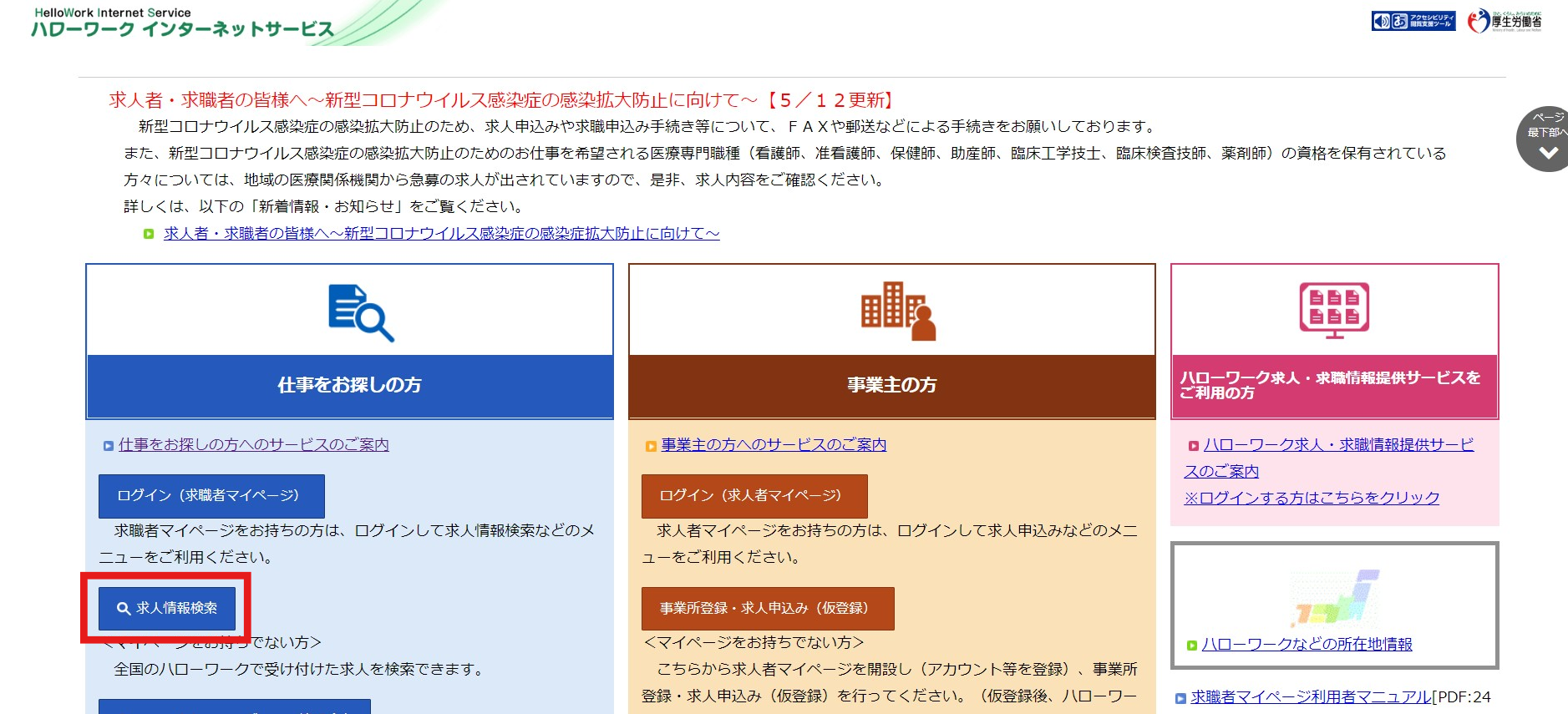Select the brown 事業主の方 banner
The height and width of the screenshot is (714, 1568).
pos(891,385)
